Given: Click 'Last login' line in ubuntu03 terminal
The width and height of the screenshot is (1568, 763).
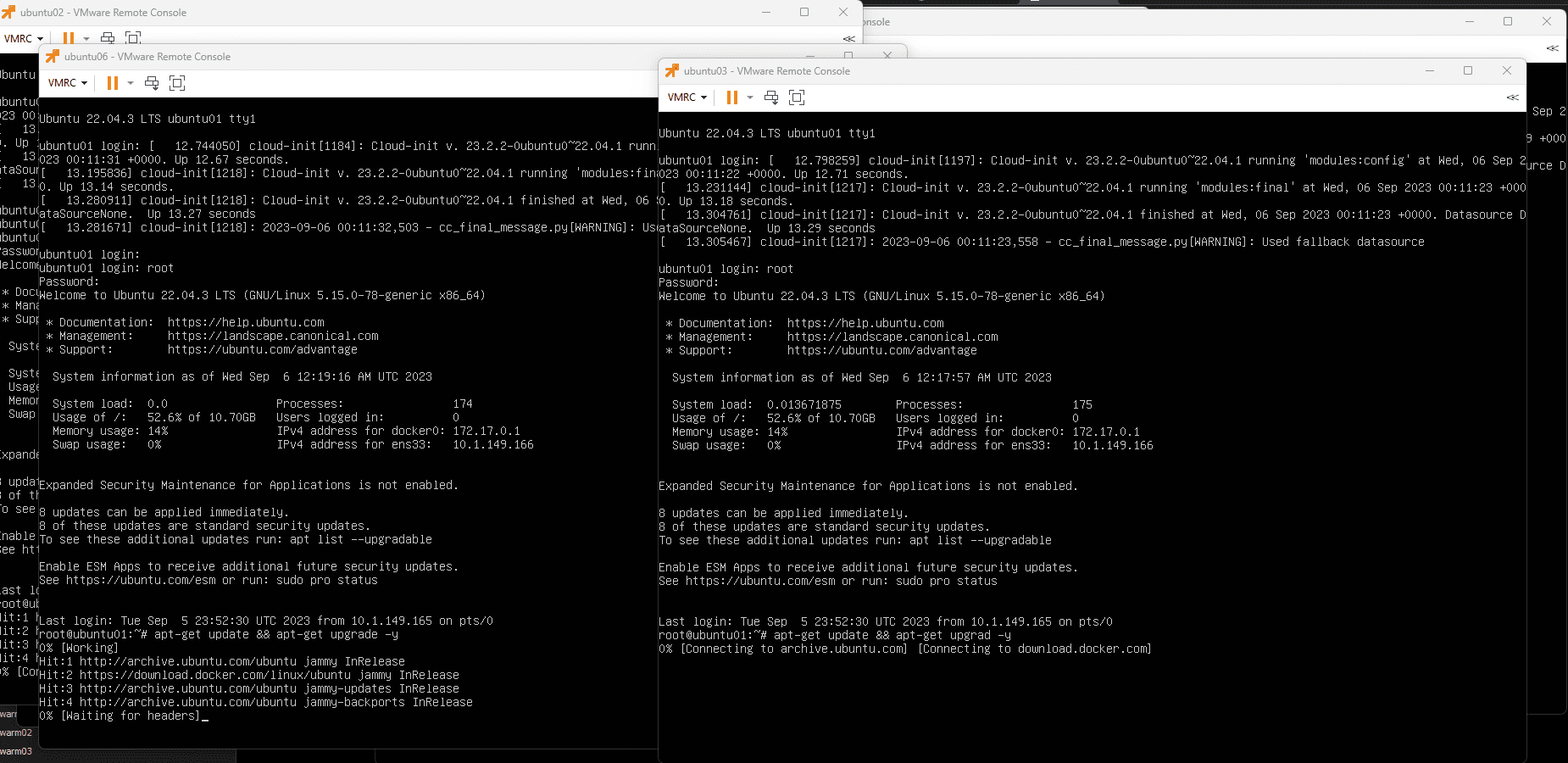Looking at the screenshot, I should pyautogui.click(x=886, y=621).
